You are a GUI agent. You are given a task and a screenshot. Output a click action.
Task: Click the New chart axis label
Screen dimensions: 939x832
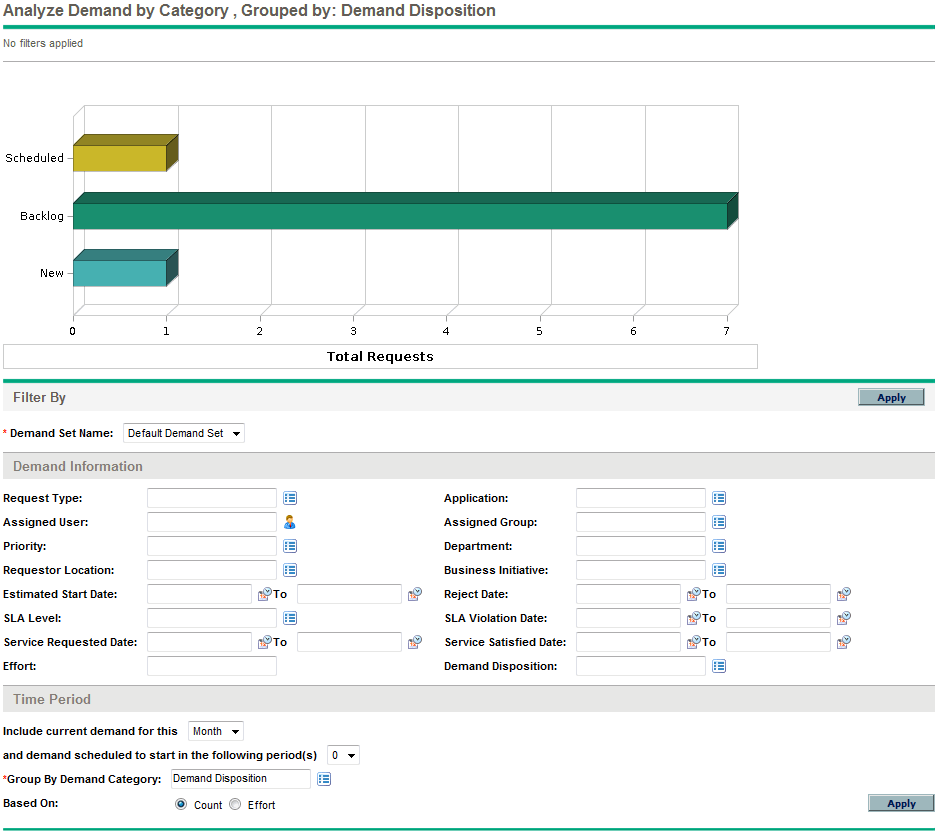[x=52, y=273]
